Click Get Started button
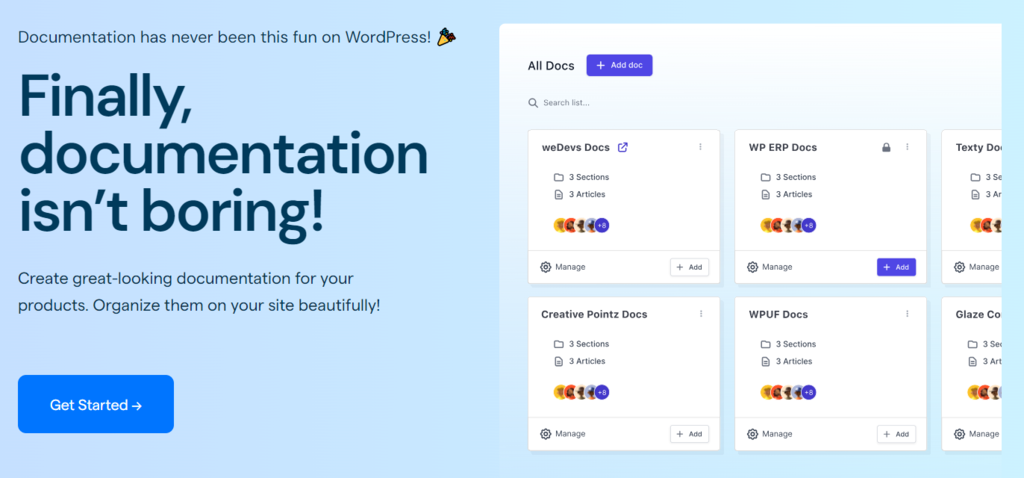 coord(96,404)
